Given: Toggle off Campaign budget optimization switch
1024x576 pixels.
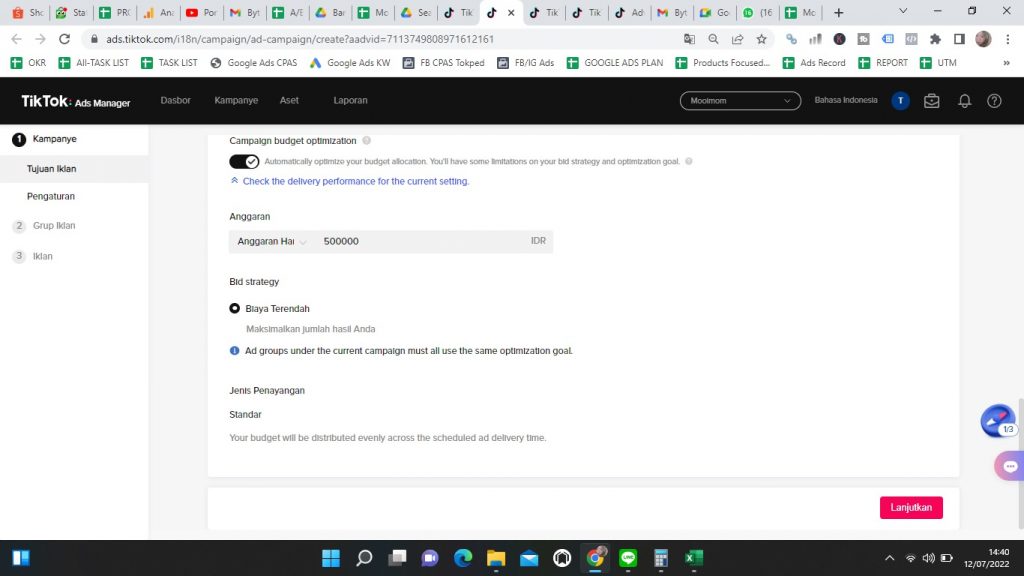Looking at the screenshot, I should tap(244, 161).
